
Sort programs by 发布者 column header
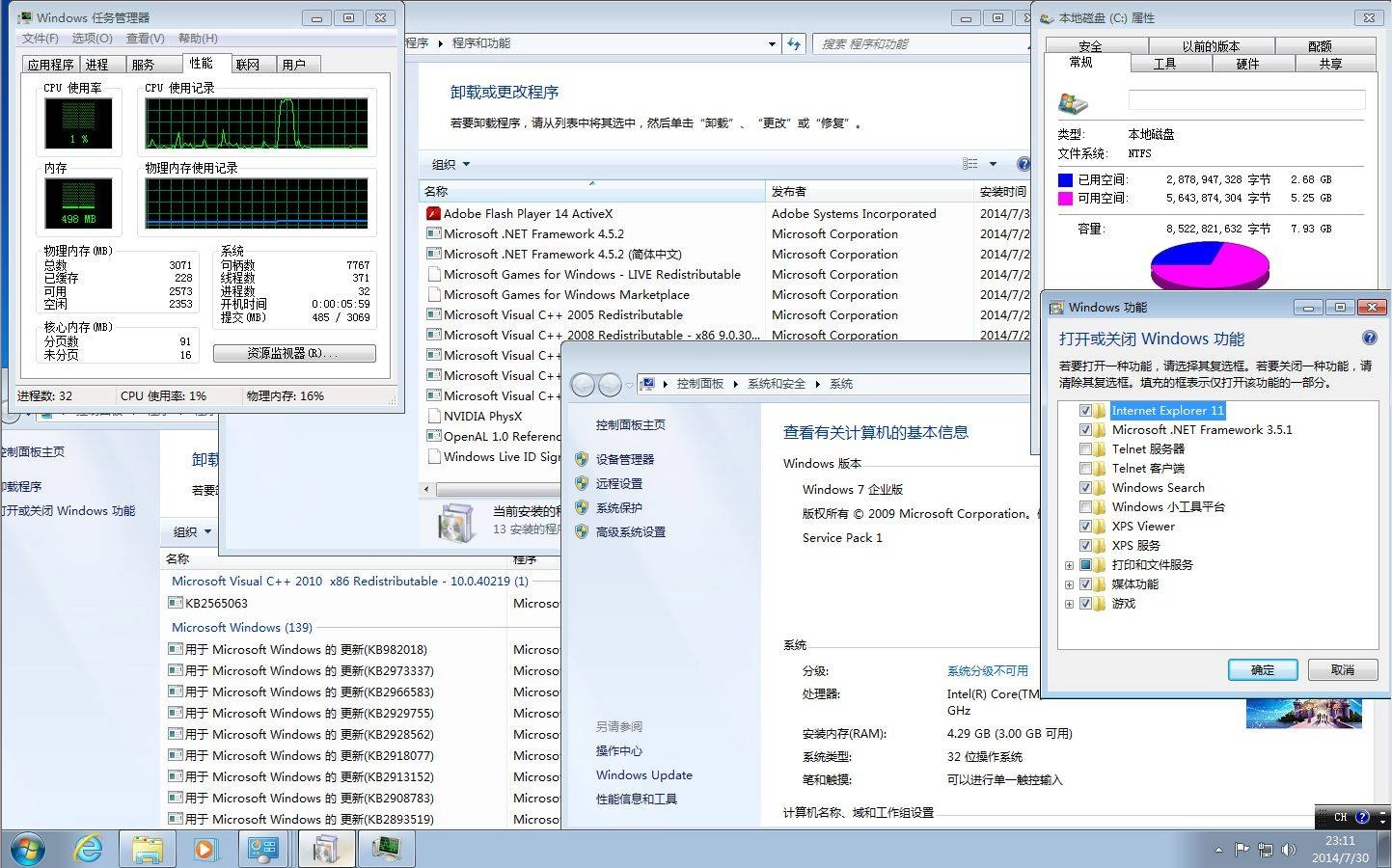click(x=868, y=192)
